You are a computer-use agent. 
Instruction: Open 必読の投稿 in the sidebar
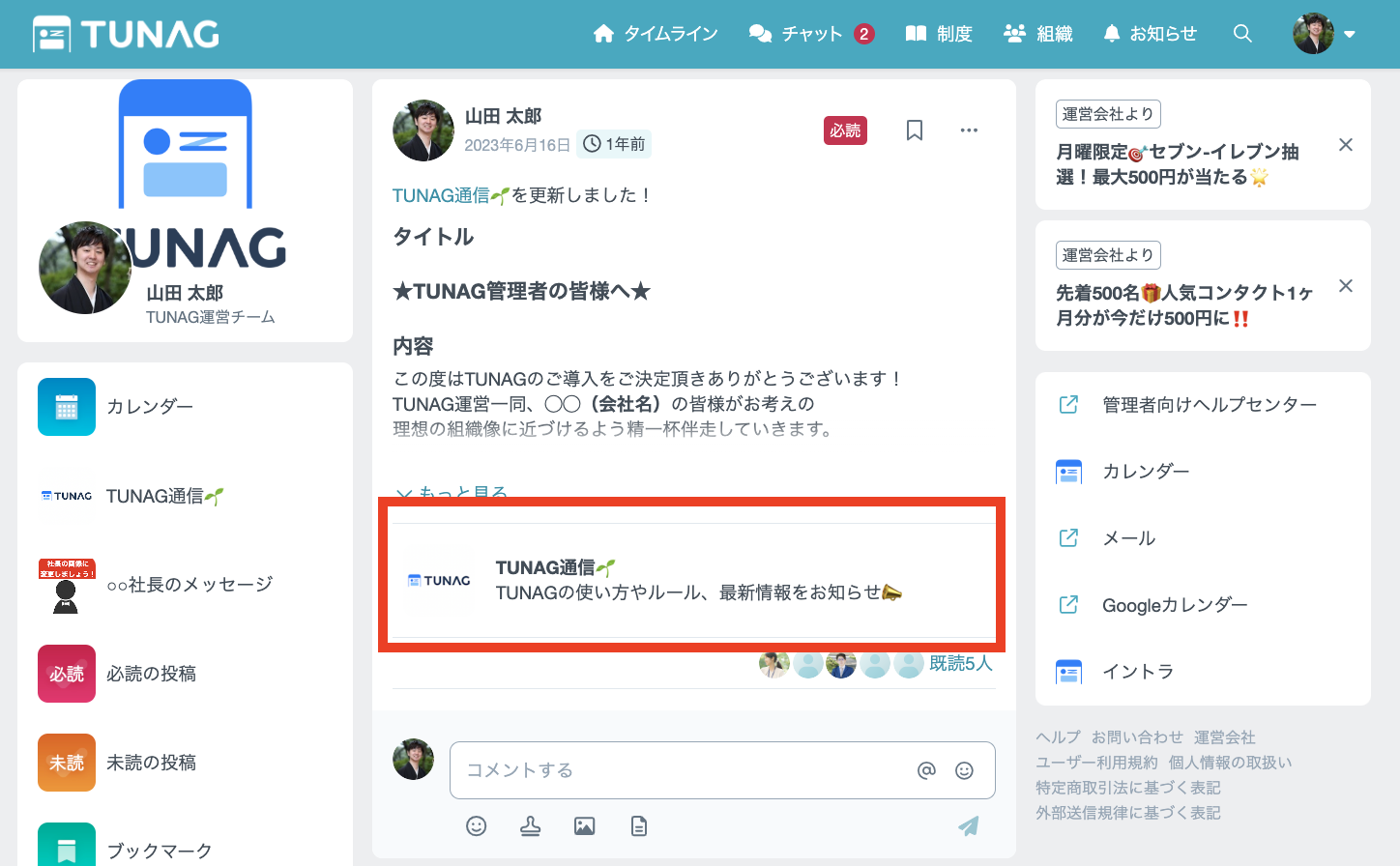click(x=185, y=674)
